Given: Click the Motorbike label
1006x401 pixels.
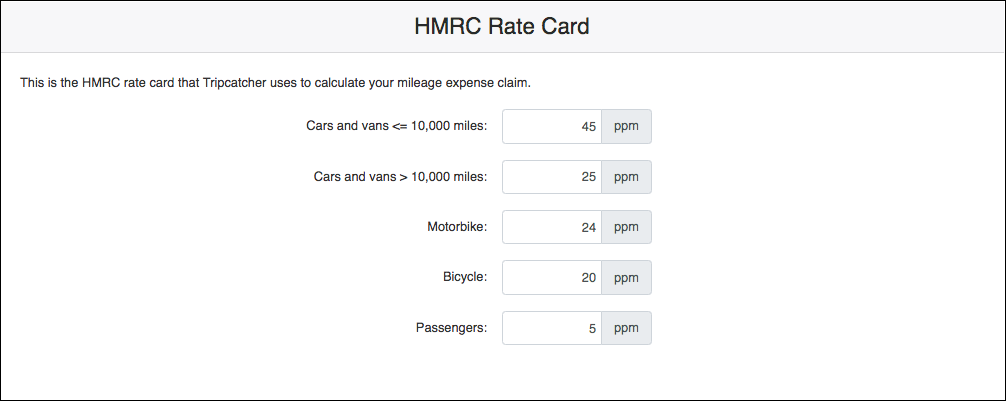Looking at the screenshot, I should (x=457, y=227).
